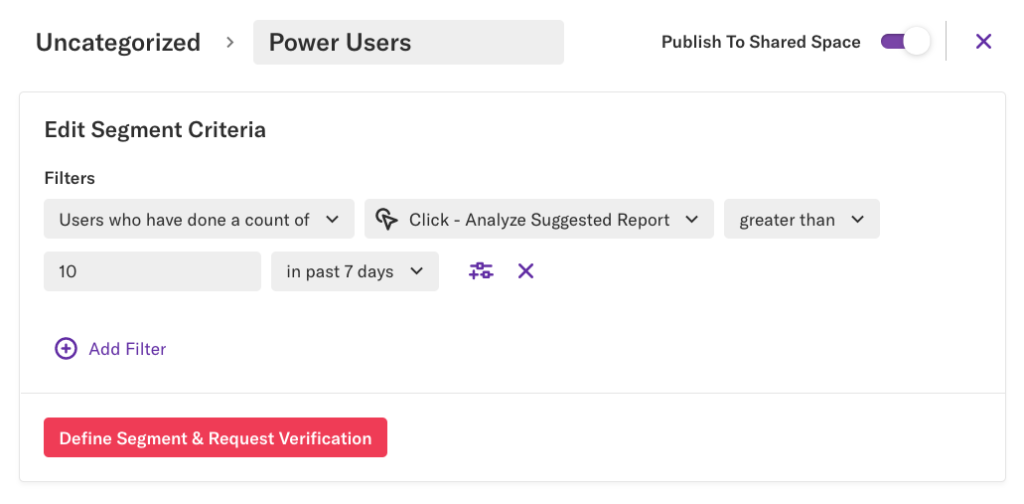Remove the filter using the purple X icon
Viewport: 1024px width, 504px height.
[x=526, y=271]
